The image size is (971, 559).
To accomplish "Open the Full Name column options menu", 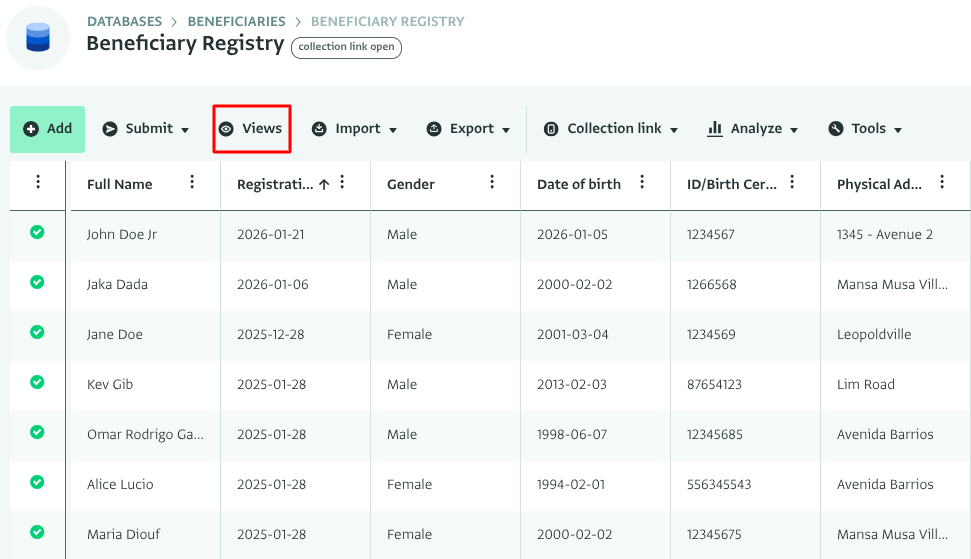I will (193, 182).
